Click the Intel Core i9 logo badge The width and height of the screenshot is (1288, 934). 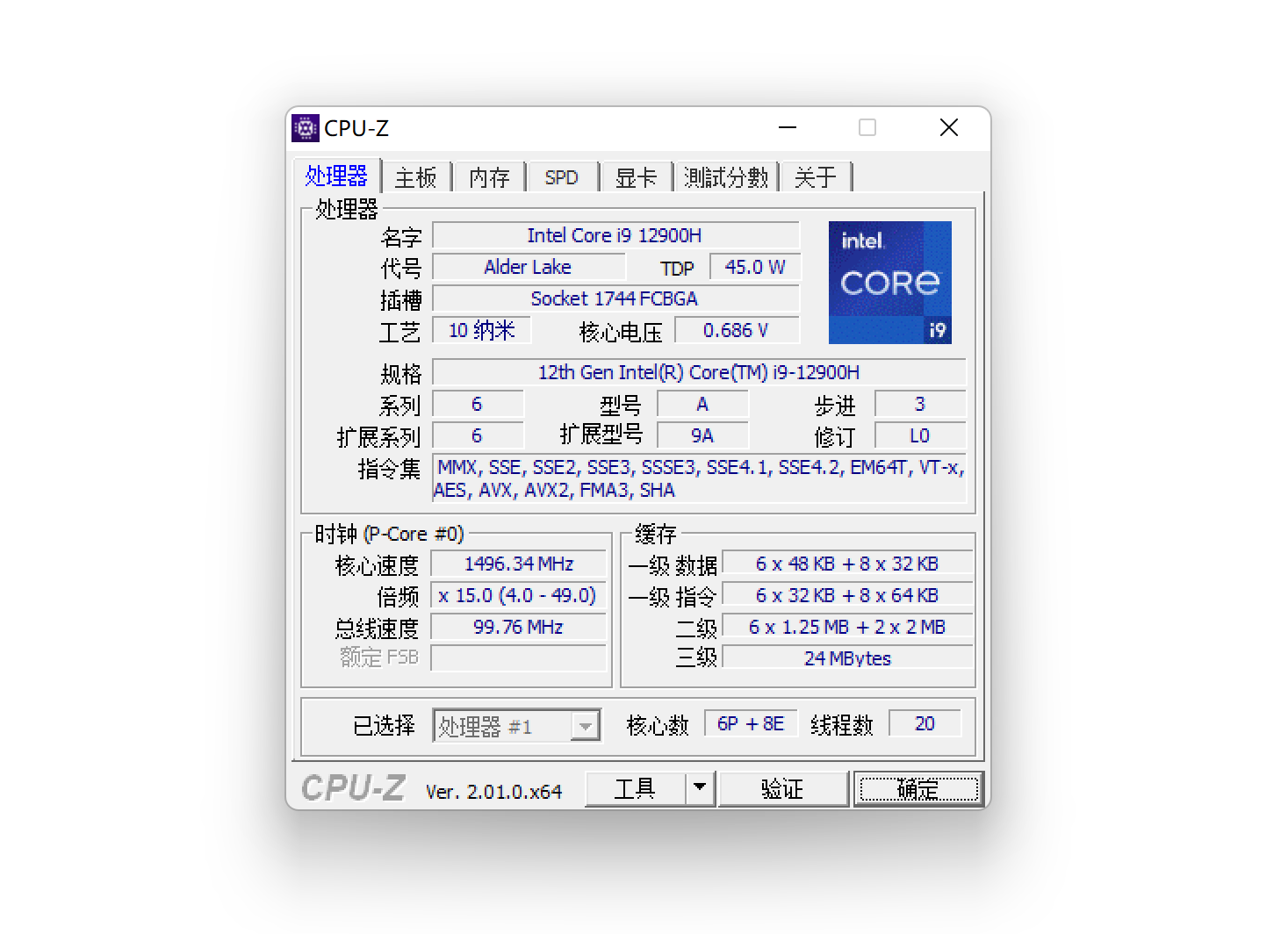[x=889, y=283]
